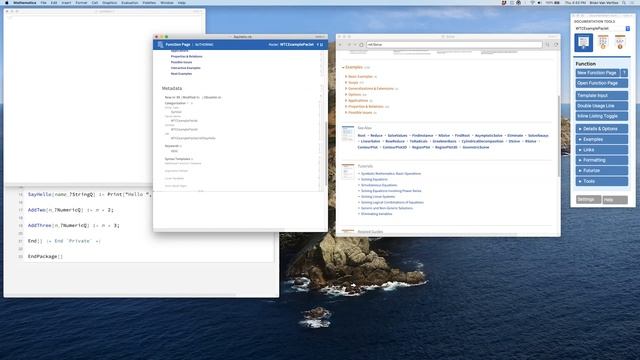The height and width of the screenshot is (360, 640).
Task: Click Double Usage Line button
Action: pos(602,106)
